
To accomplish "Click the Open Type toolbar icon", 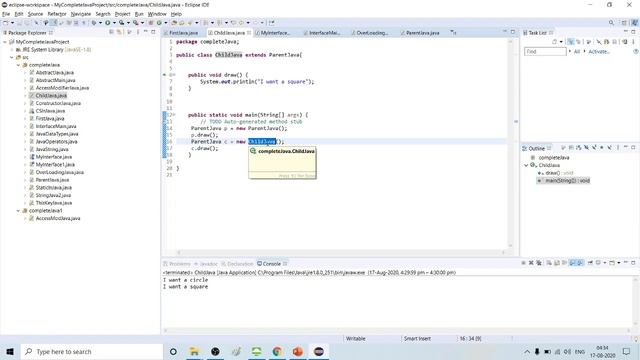I will [174, 23].
